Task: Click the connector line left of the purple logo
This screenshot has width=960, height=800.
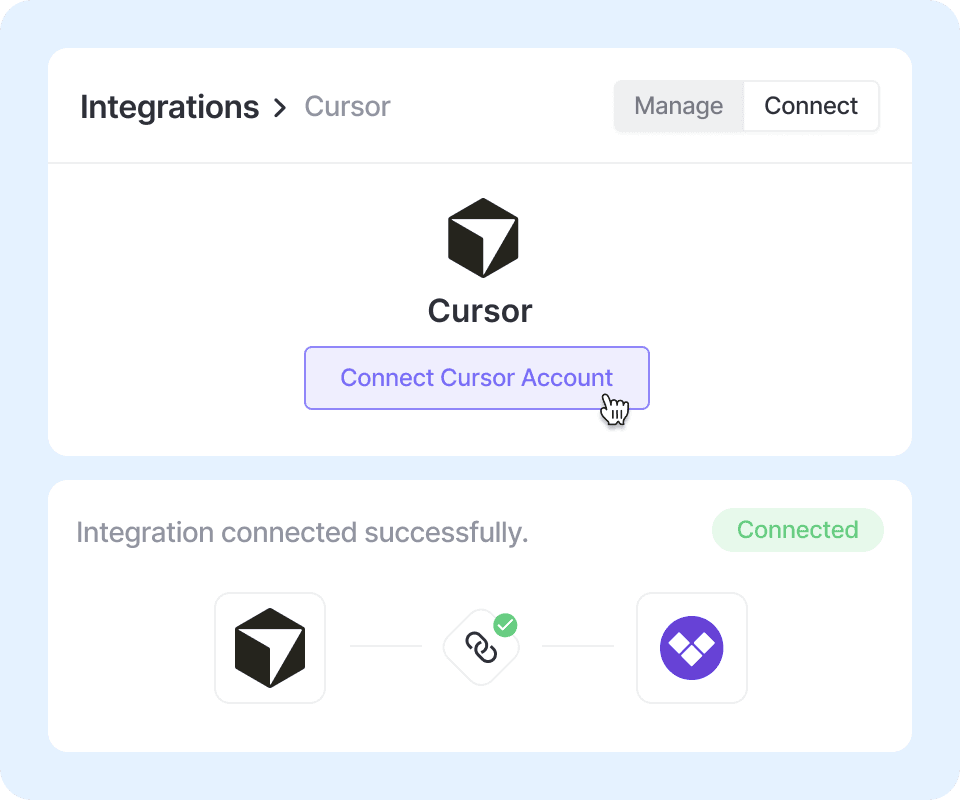Action: coord(577,646)
